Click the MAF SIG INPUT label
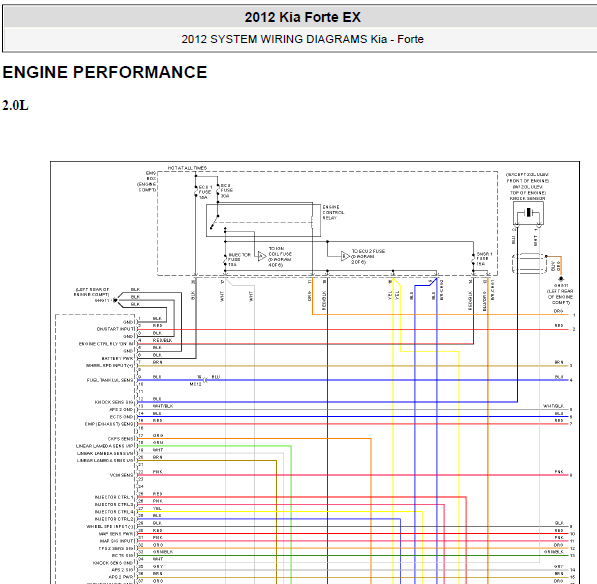Image resolution: width=597 pixels, height=584 pixels. [117, 541]
